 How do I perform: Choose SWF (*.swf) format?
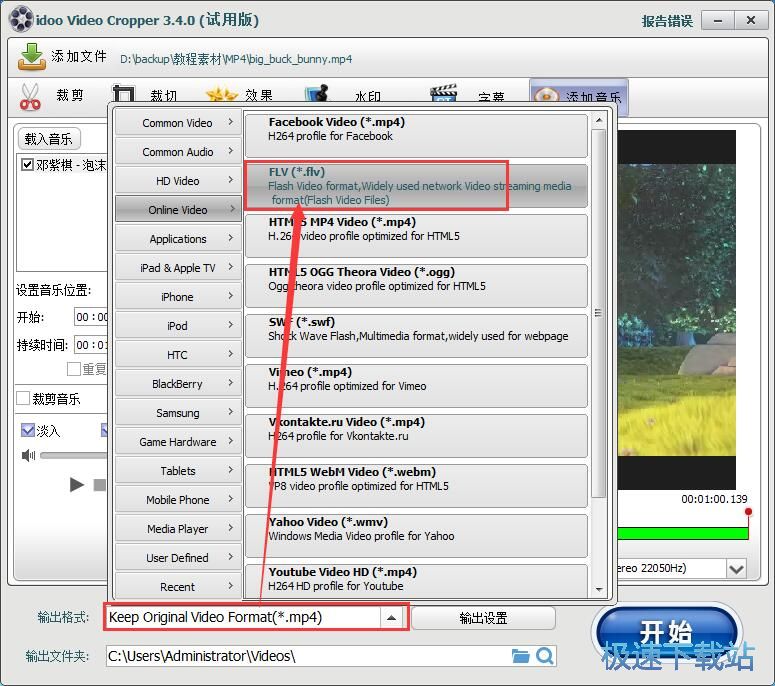pos(416,336)
